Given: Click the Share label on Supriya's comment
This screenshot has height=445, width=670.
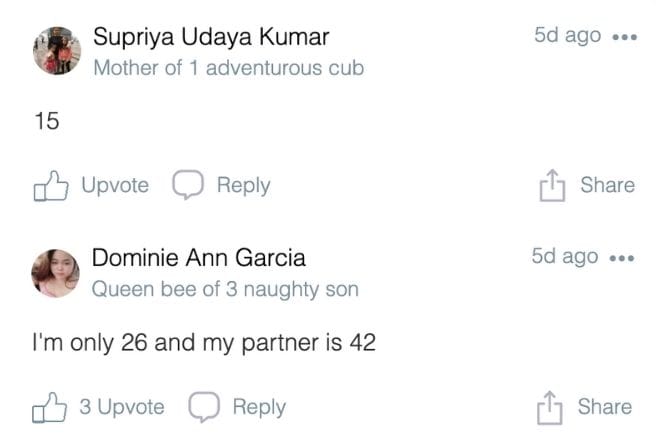Looking at the screenshot, I should [x=607, y=185].
